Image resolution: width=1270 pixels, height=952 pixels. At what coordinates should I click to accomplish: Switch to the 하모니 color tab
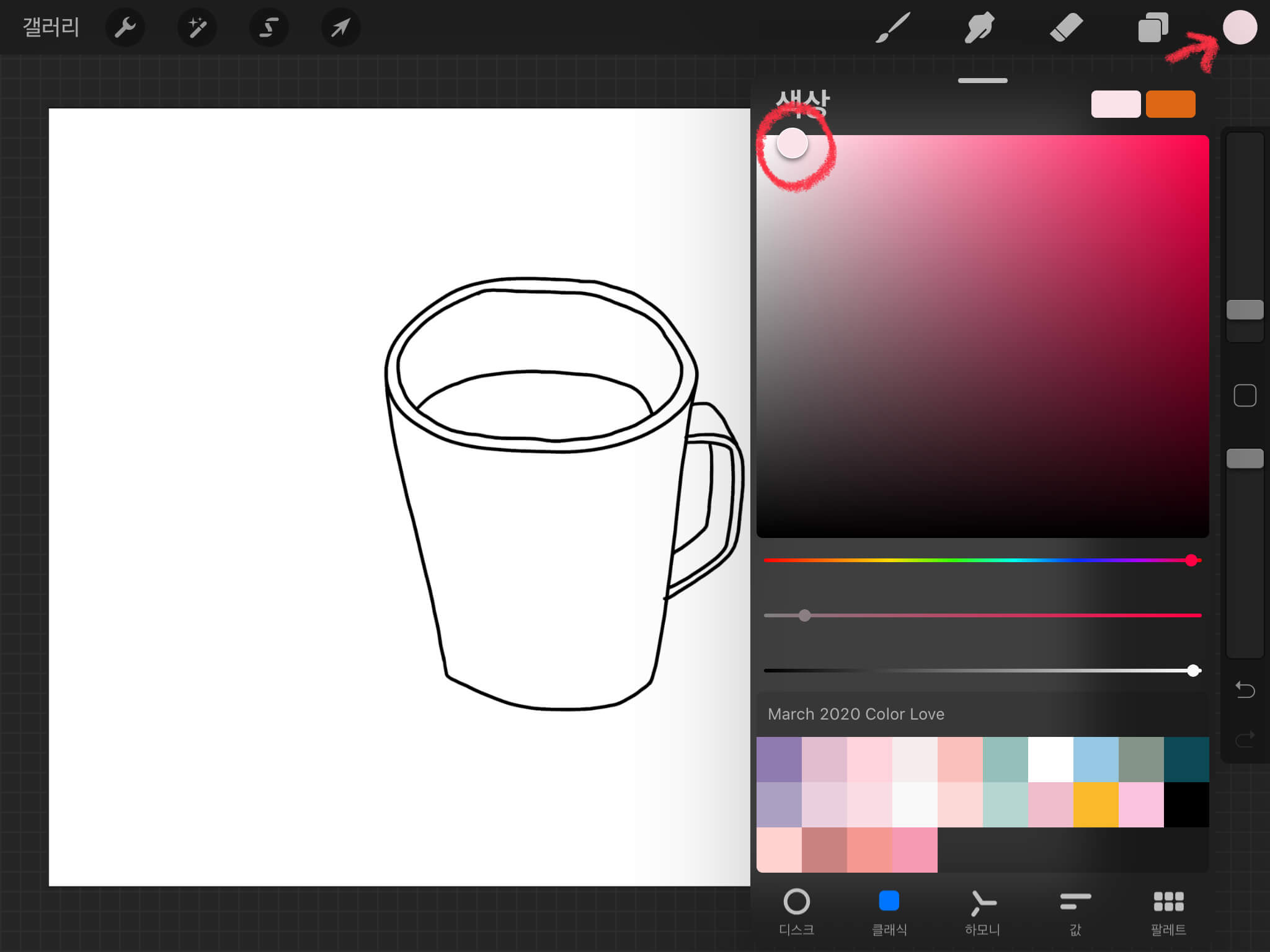982,911
